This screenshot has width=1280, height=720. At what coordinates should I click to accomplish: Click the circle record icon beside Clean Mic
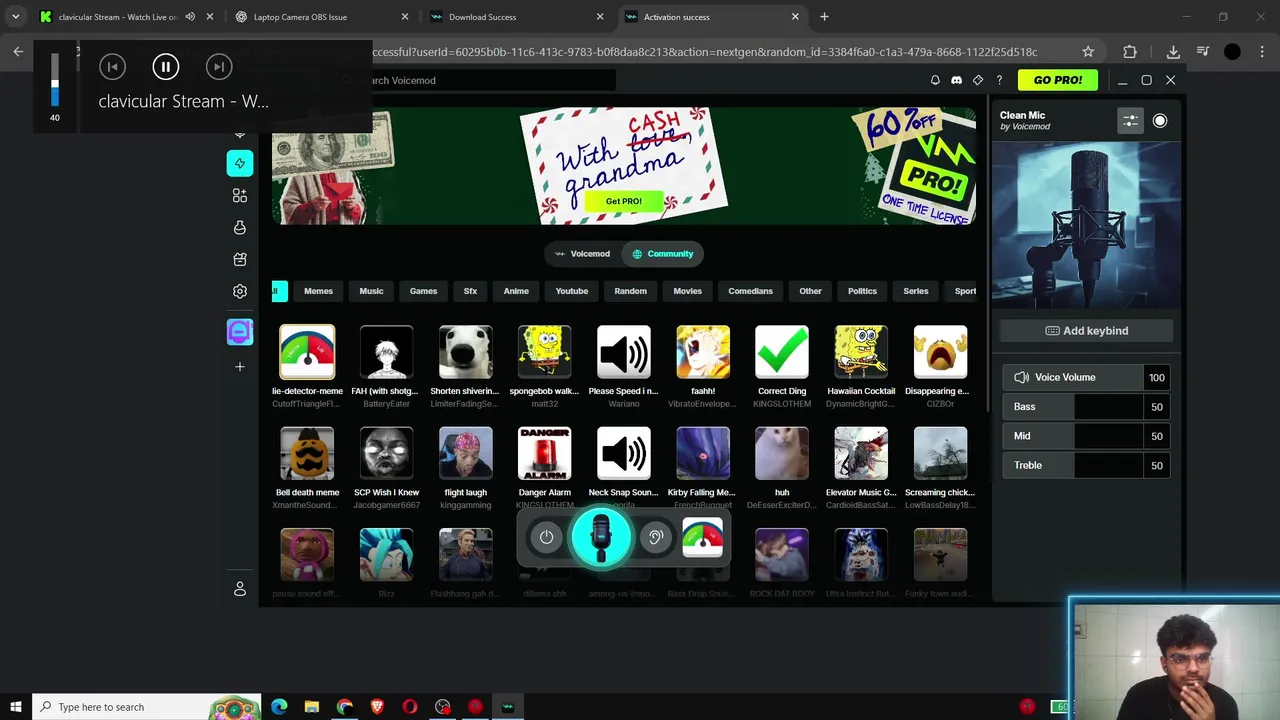pos(1160,120)
